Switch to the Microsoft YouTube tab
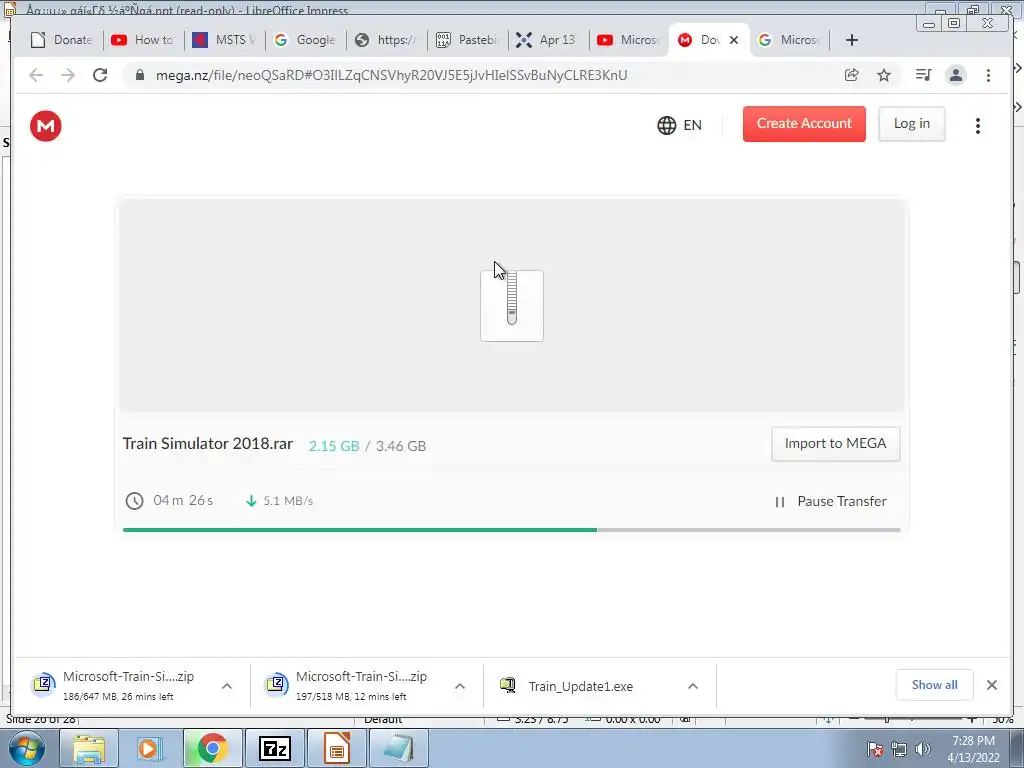The height and width of the screenshot is (768, 1024). pyautogui.click(x=630, y=40)
